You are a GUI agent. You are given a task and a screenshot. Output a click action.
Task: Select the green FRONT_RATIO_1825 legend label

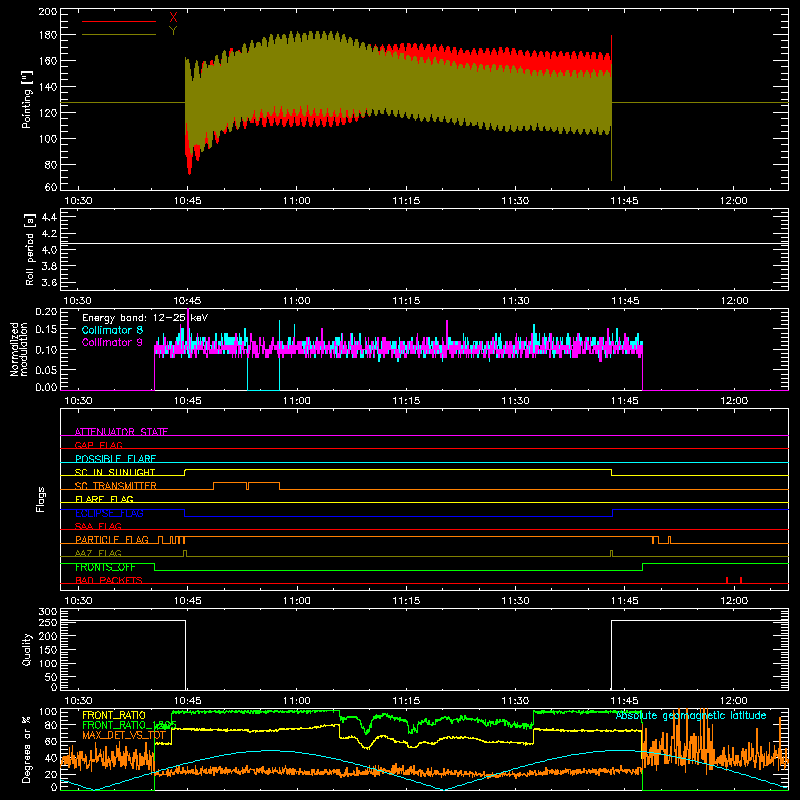(129, 725)
